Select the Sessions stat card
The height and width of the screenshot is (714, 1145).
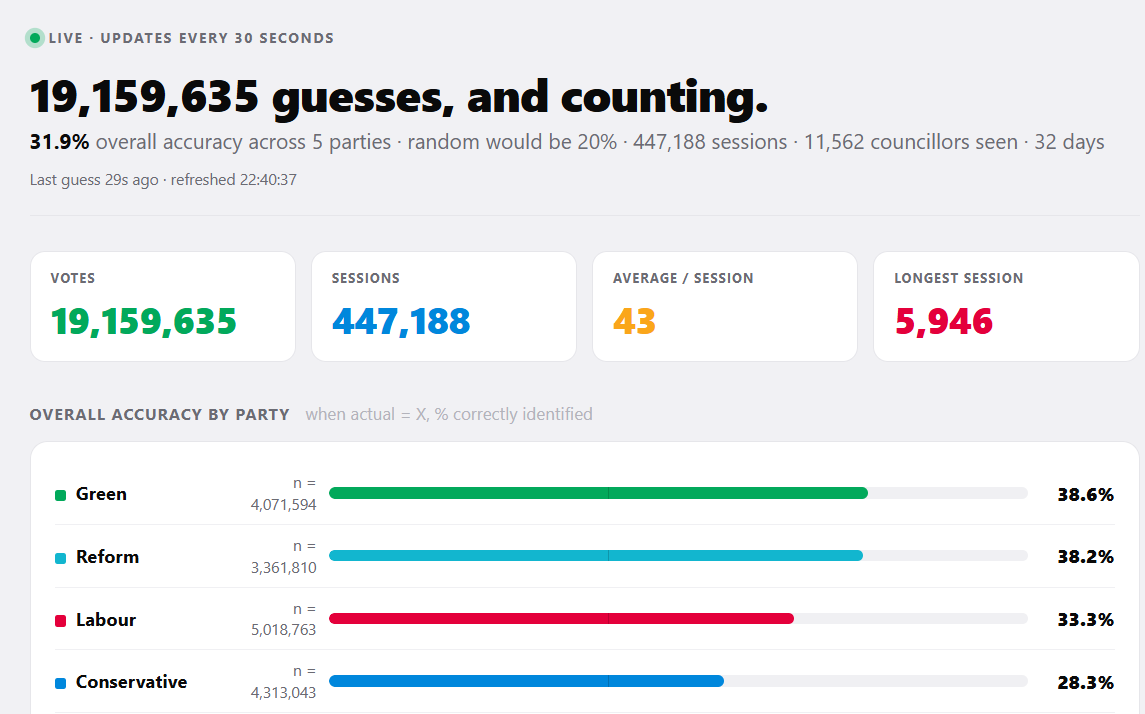(x=444, y=307)
